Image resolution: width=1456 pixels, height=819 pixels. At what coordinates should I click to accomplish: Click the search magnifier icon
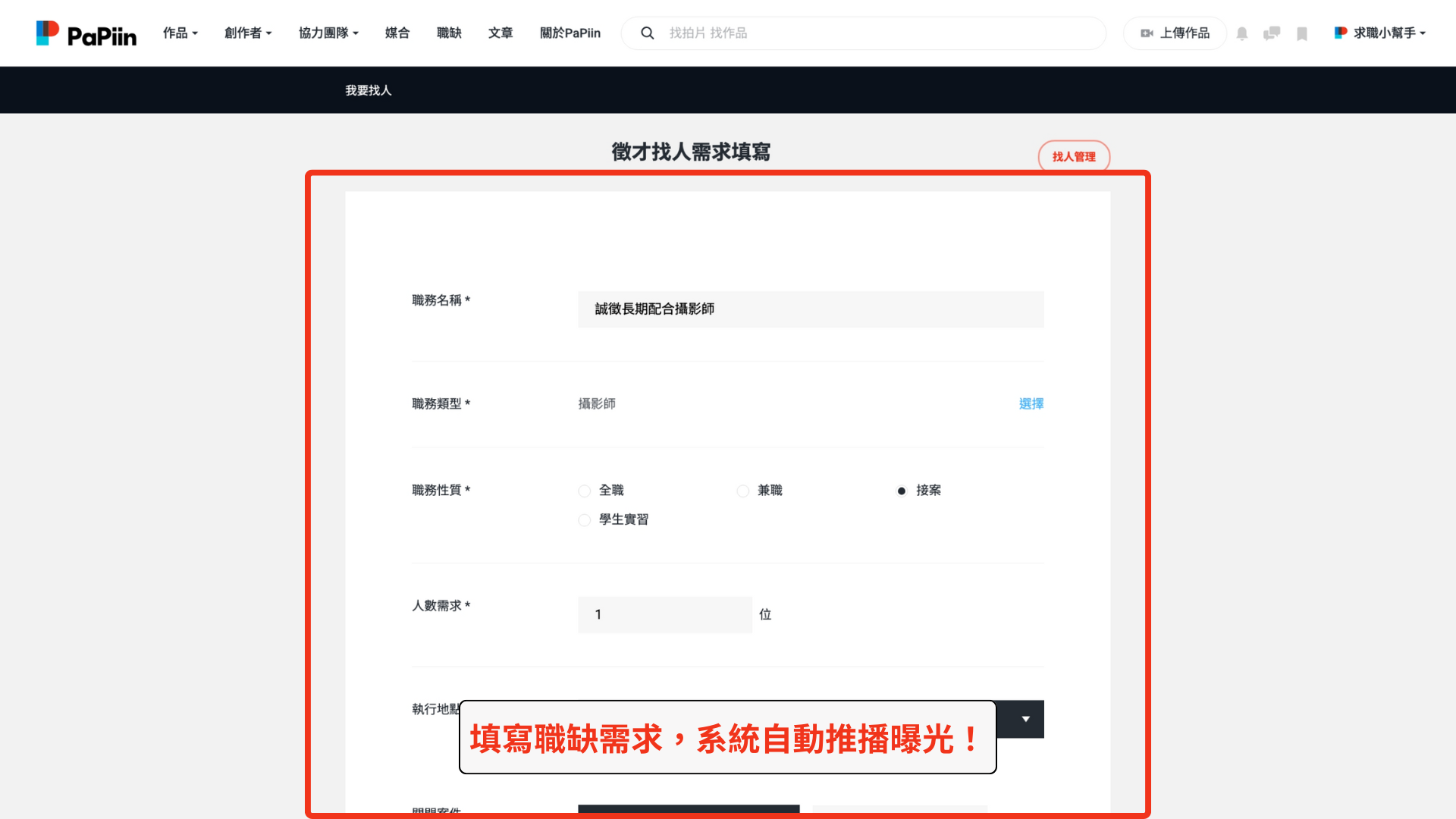coord(647,33)
